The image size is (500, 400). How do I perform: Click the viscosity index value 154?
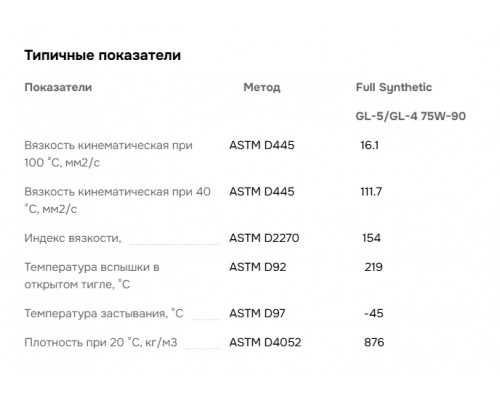pyautogui.click(x=371, y=238)
